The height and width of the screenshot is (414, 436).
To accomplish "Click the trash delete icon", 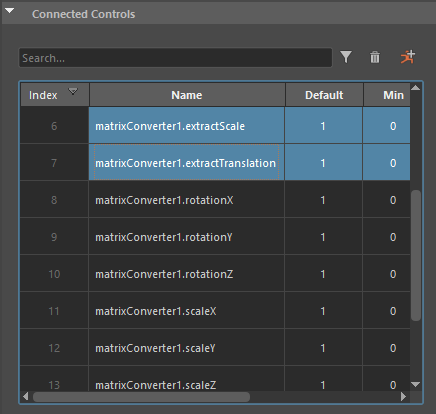I will tap(375, 57).
